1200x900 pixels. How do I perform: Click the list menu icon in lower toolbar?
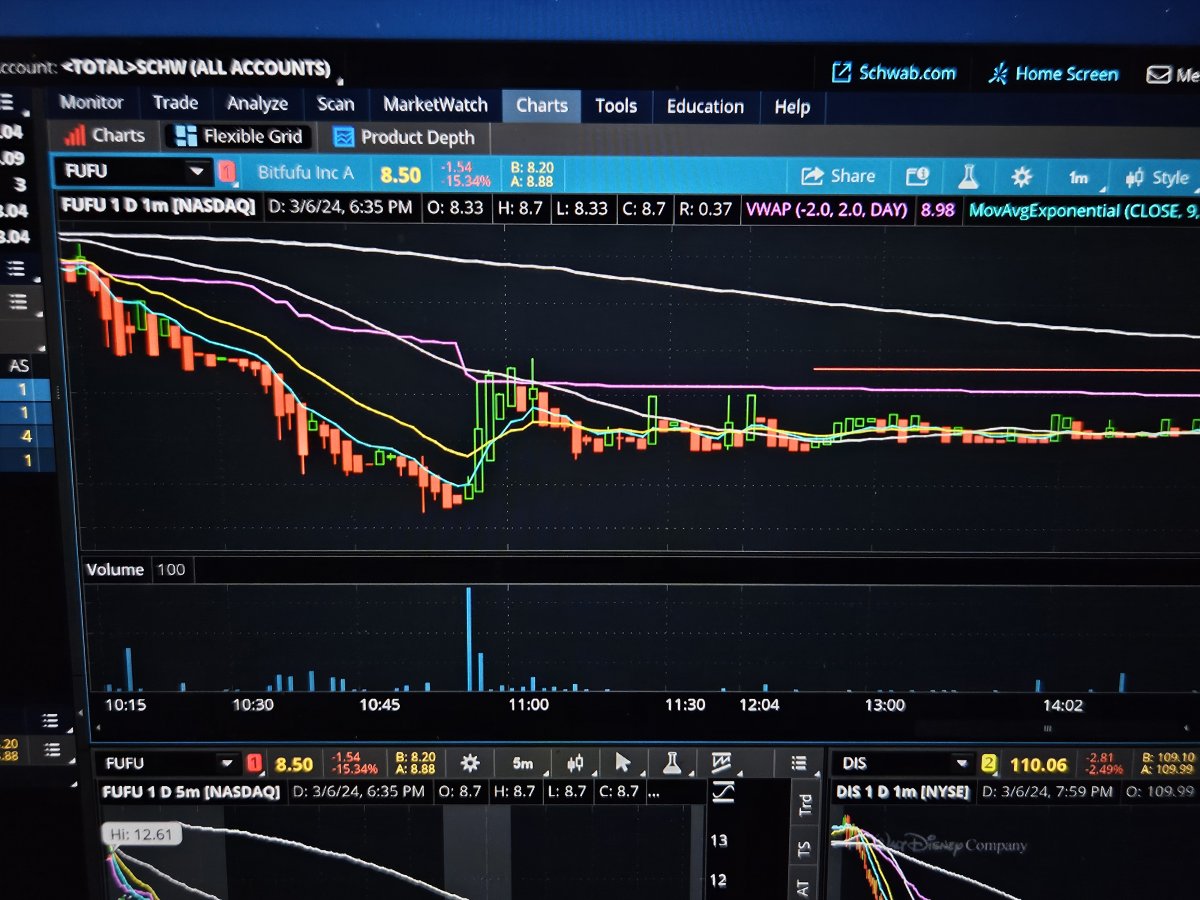point(799,763)
